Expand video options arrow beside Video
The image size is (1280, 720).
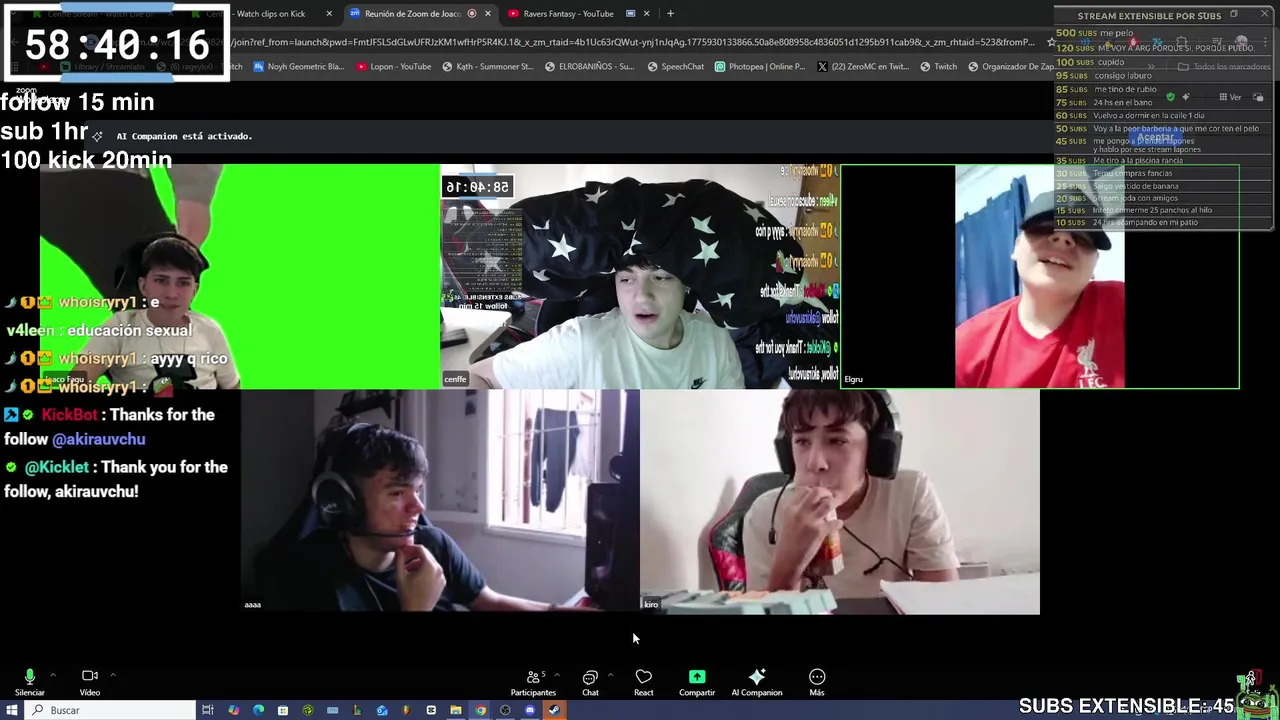(113, 675)
